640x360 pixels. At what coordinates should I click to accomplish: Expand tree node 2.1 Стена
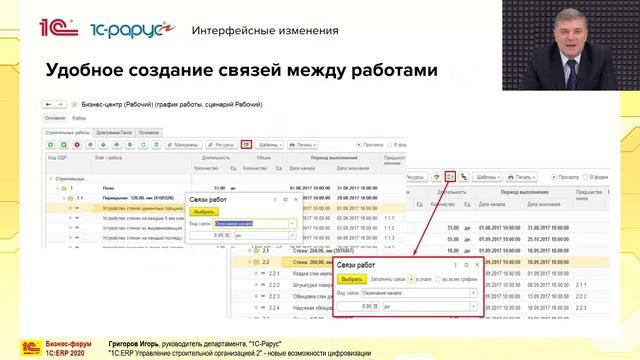pyautogui.click(x=250, y=251)
